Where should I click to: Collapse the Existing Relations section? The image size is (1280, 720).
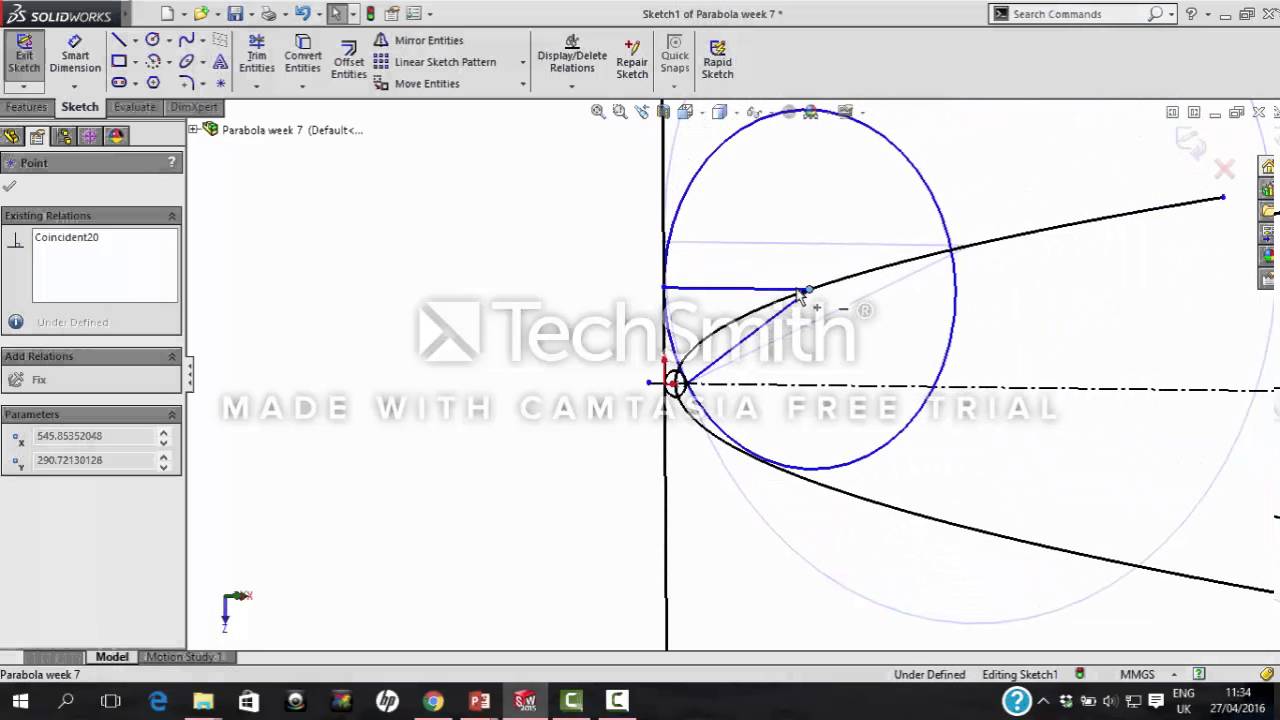[x=172, y=216]
